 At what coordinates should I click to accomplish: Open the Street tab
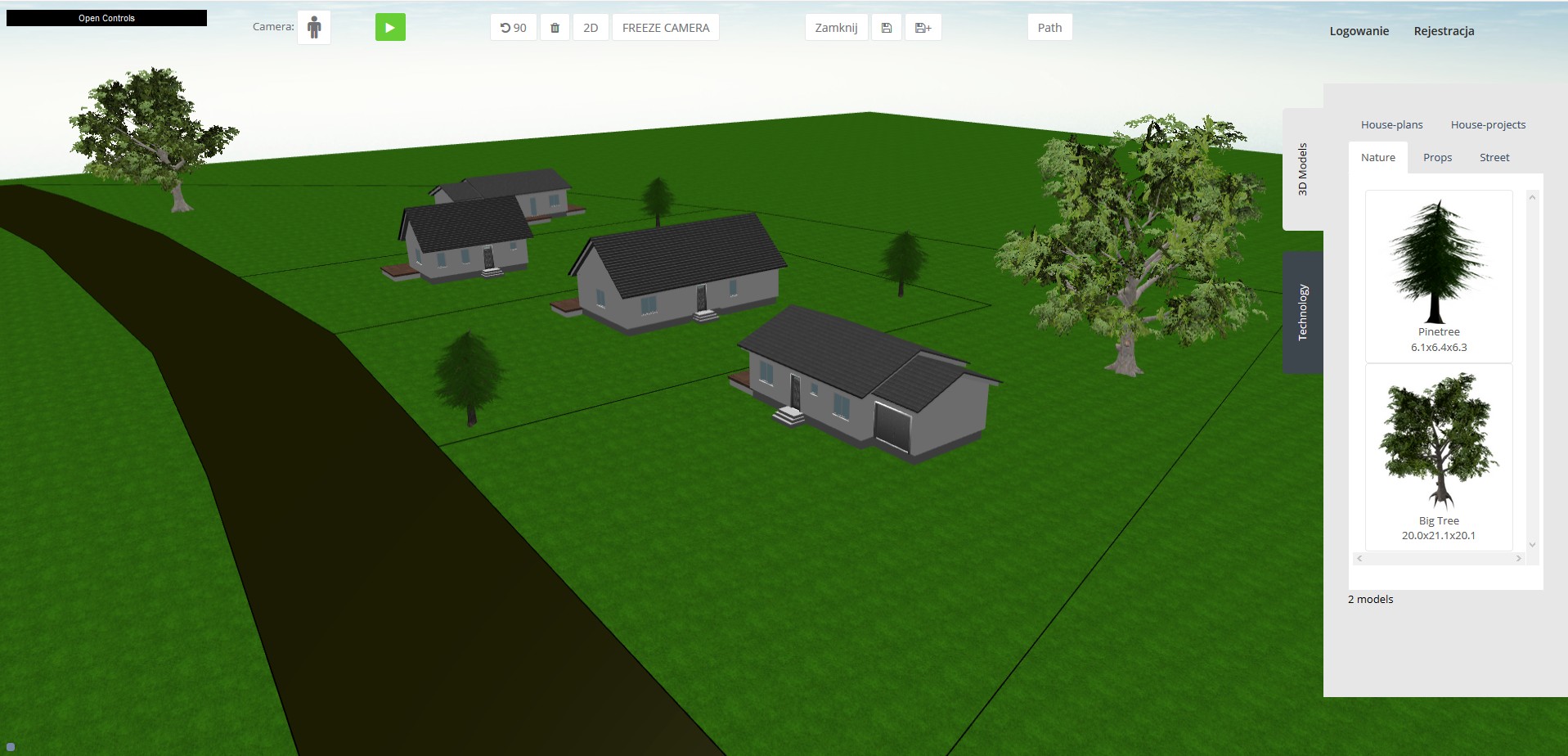pos(1494,158)
